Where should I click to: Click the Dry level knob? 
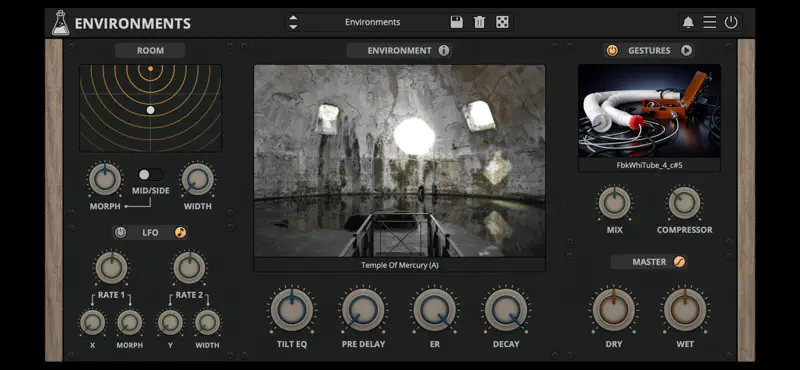614,310
